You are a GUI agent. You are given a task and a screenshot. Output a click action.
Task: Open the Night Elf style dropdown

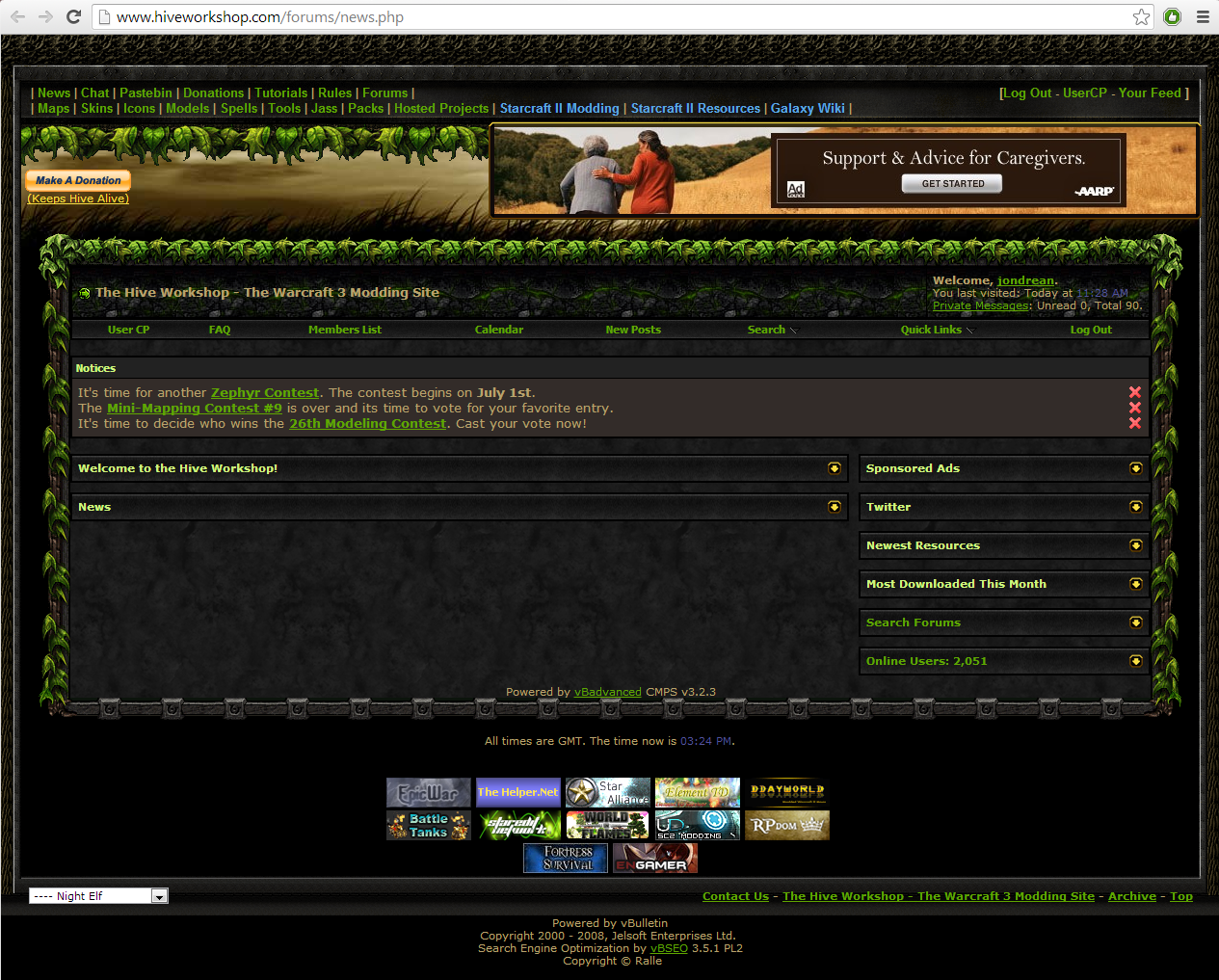98,896
